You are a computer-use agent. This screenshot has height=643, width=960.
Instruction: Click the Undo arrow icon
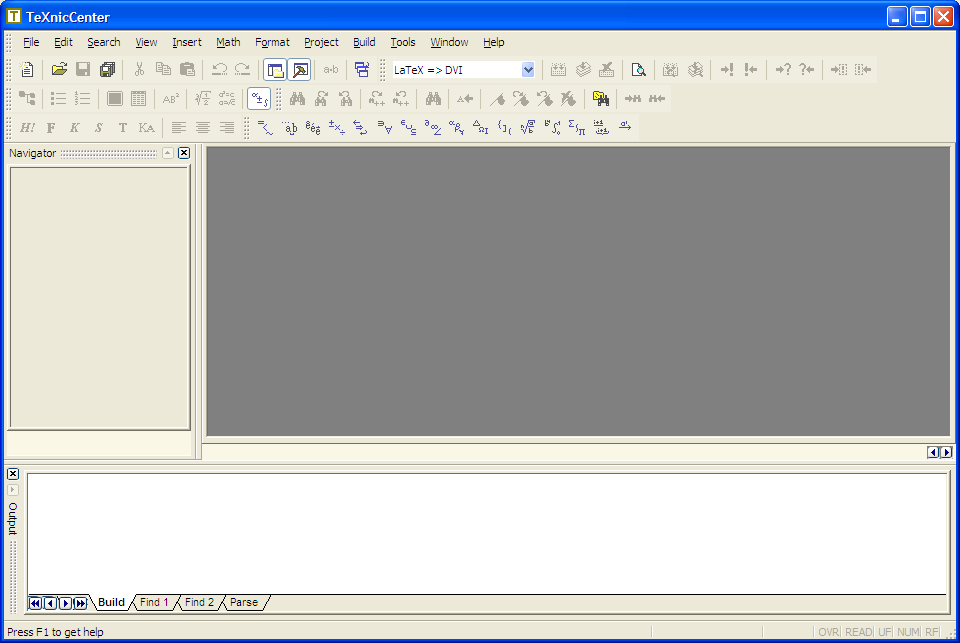click(x=219, y=70)
